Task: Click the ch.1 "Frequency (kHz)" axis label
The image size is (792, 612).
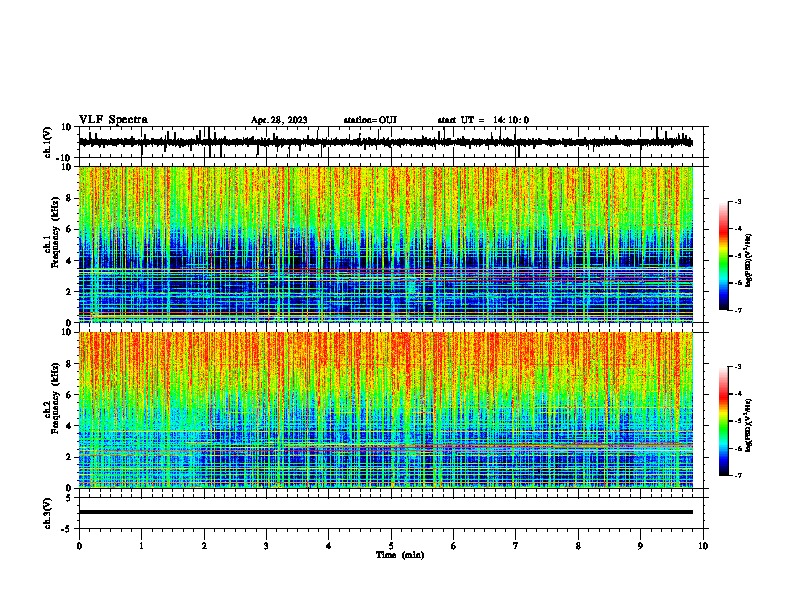Action: (55, 232)
